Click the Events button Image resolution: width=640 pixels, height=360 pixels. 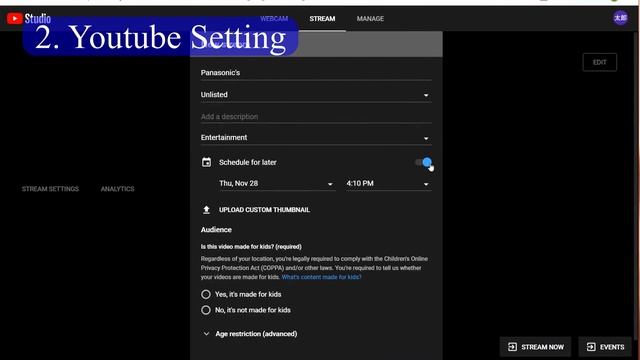click(606, 347)
